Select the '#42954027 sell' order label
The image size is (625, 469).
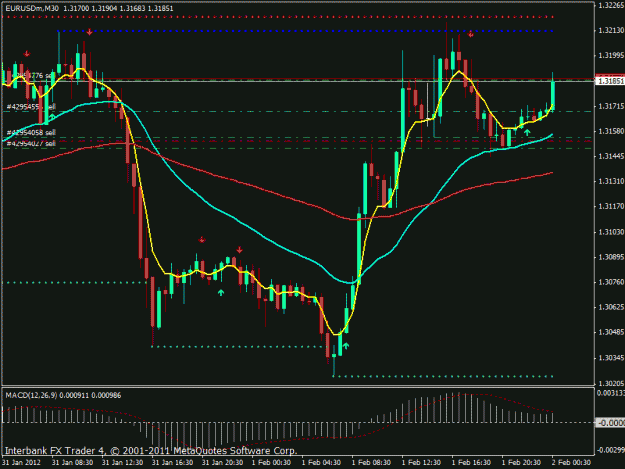pos(31,143)
